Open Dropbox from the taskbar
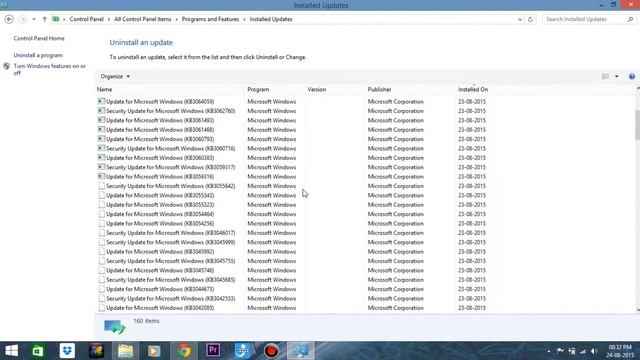This screenshot has height=360, width=640. tap(67, 351)
